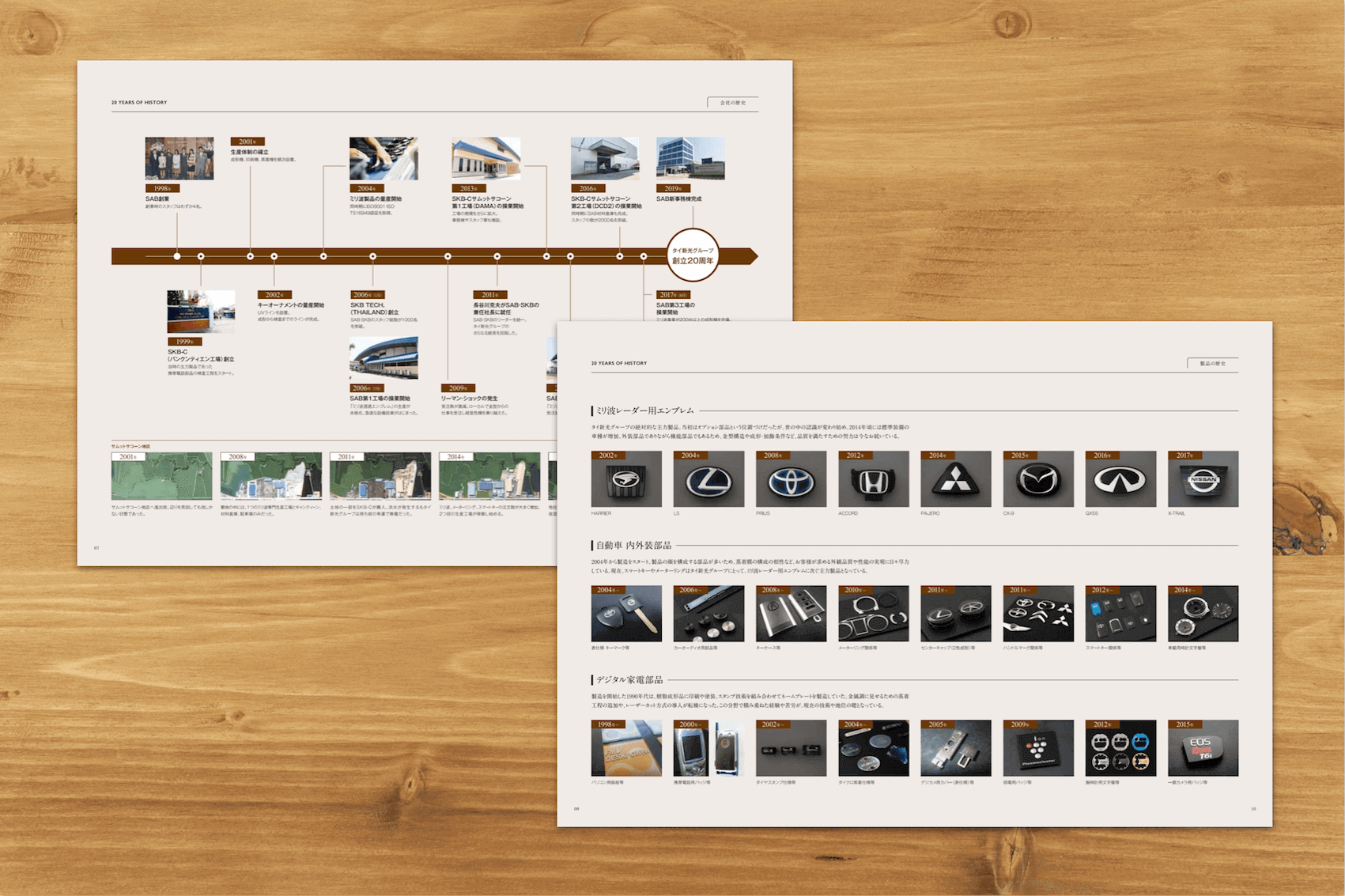Viewport: 1345px width, 896px height.
Task: Click the 'デジタル家電部品' section heading
Action: point(629,679)
